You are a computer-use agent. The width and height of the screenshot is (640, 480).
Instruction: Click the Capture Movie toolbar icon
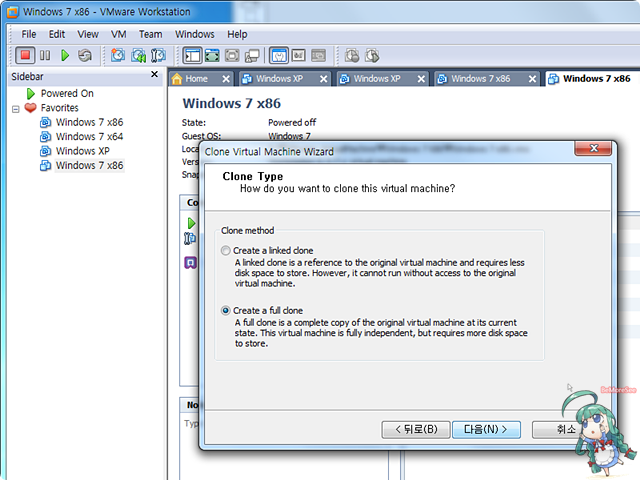[x=372, y=55]
